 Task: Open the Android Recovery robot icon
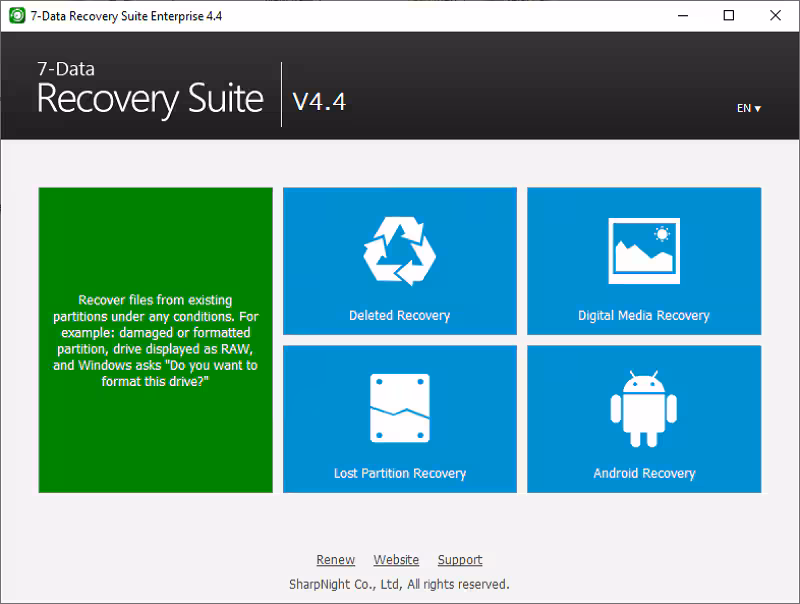(644, 409)
